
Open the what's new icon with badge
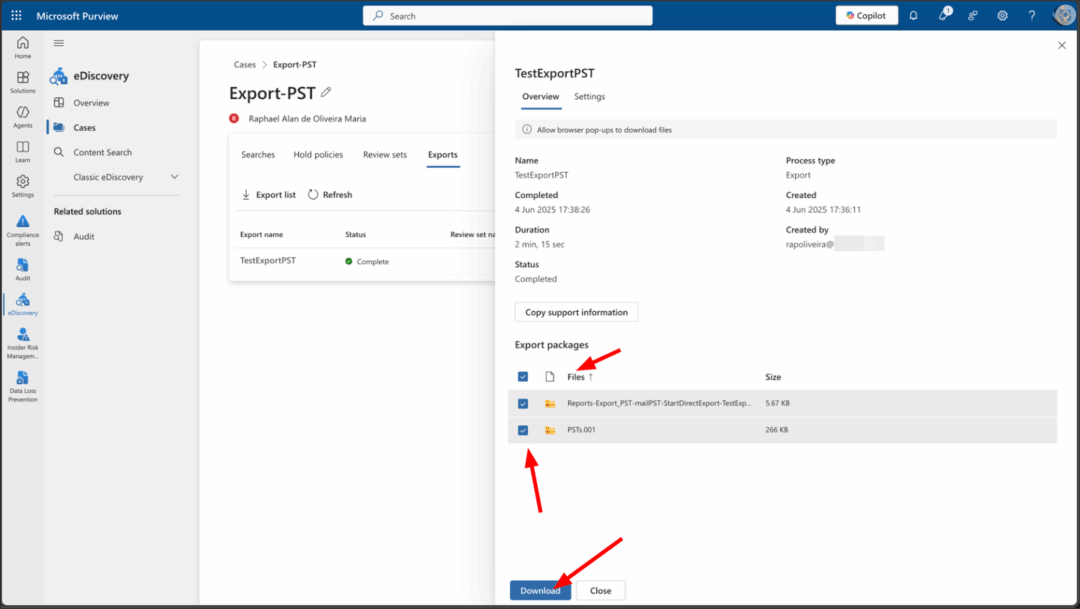point(944,14)
